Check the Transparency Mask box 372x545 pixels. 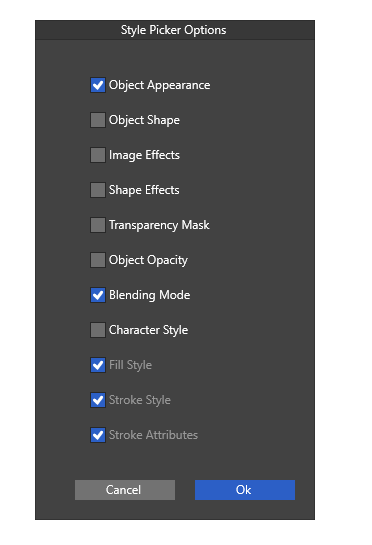(98, 225)
